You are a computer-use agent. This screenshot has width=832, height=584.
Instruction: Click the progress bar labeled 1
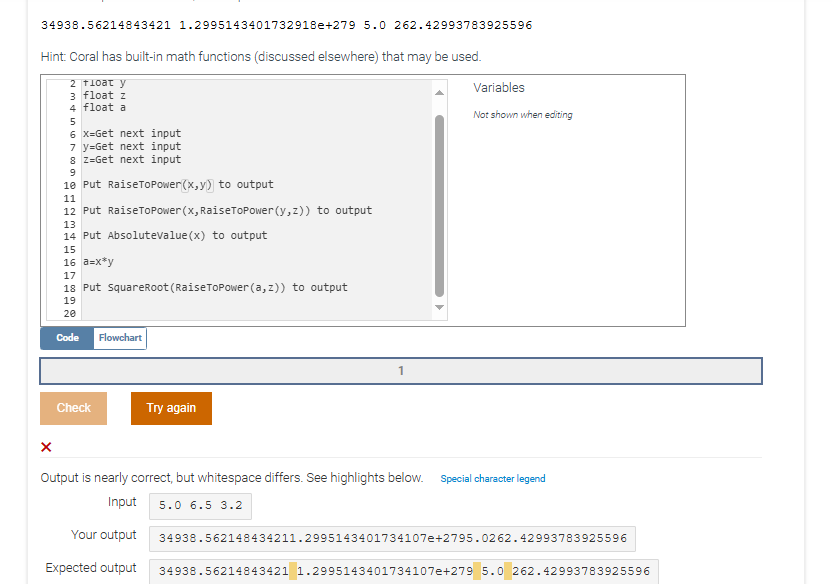pos(400,370)
